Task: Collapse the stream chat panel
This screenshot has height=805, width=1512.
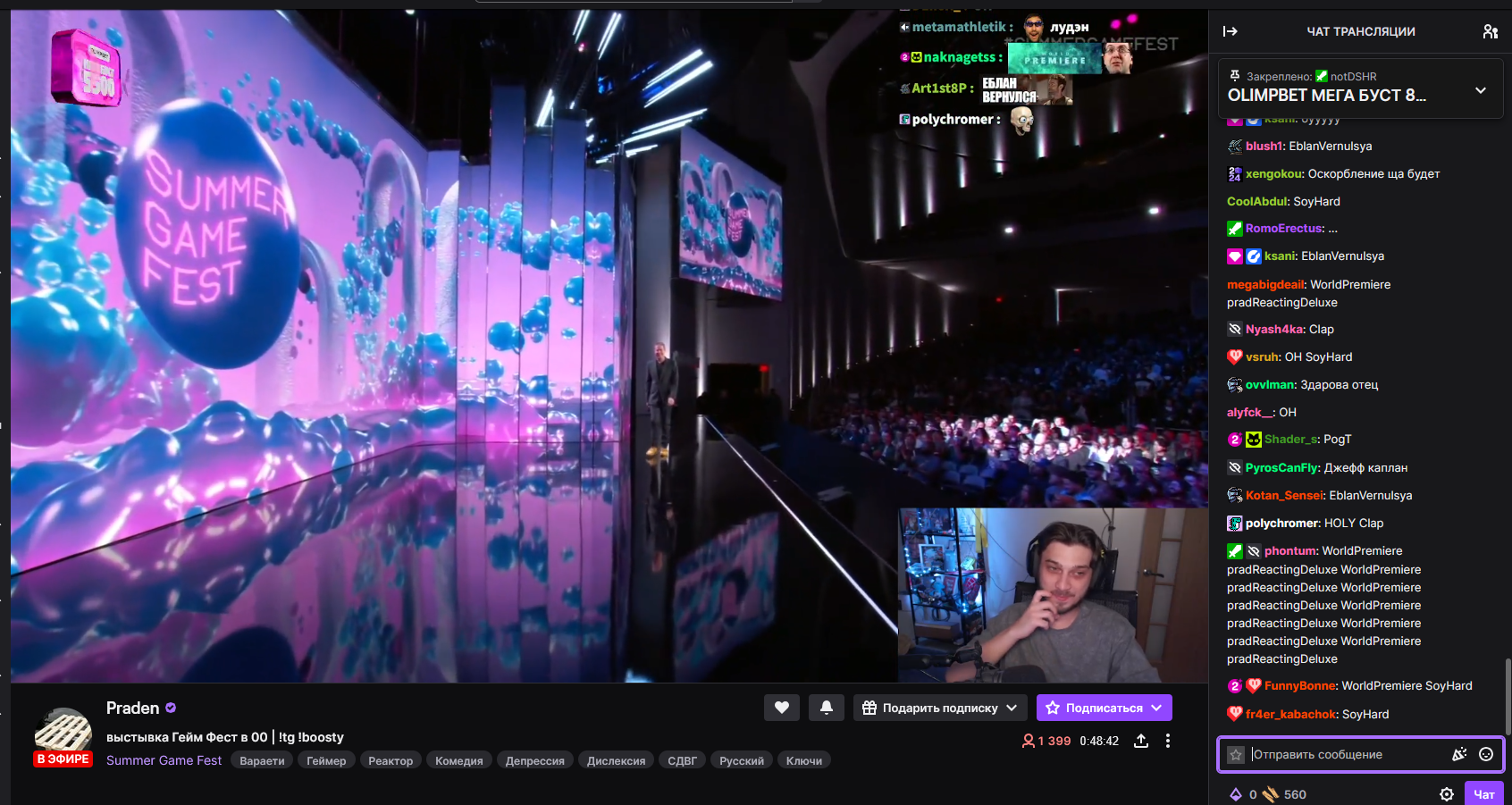Action: tap(1231, 31)
